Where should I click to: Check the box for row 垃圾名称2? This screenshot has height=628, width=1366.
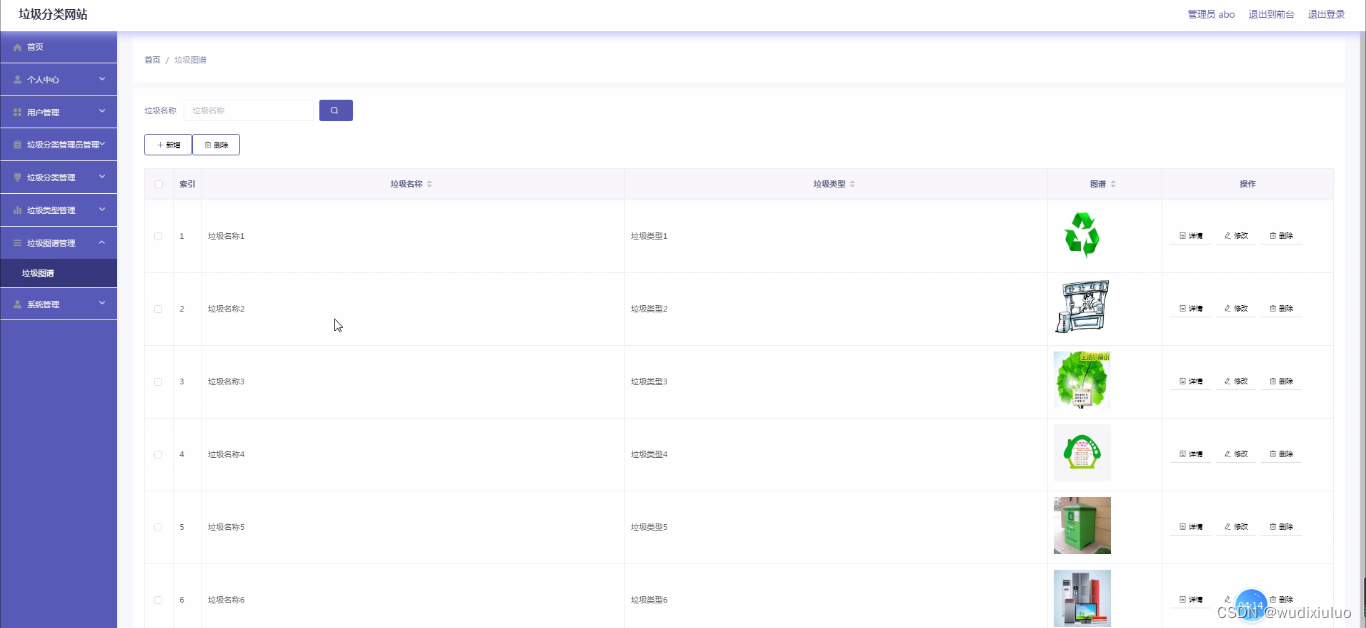pyautogui.click(x=158, y=309)
